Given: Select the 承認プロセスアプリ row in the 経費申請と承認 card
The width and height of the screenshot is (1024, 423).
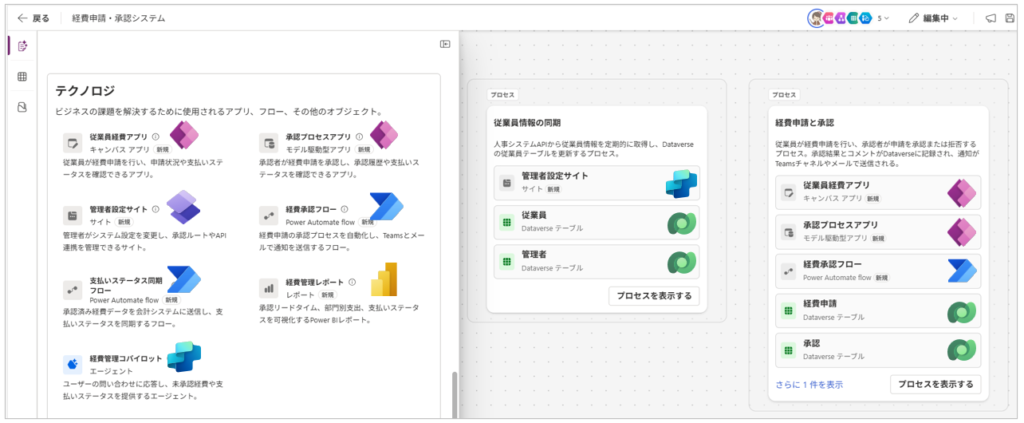Looking at the screenshot, I should [x=878, y=232].
